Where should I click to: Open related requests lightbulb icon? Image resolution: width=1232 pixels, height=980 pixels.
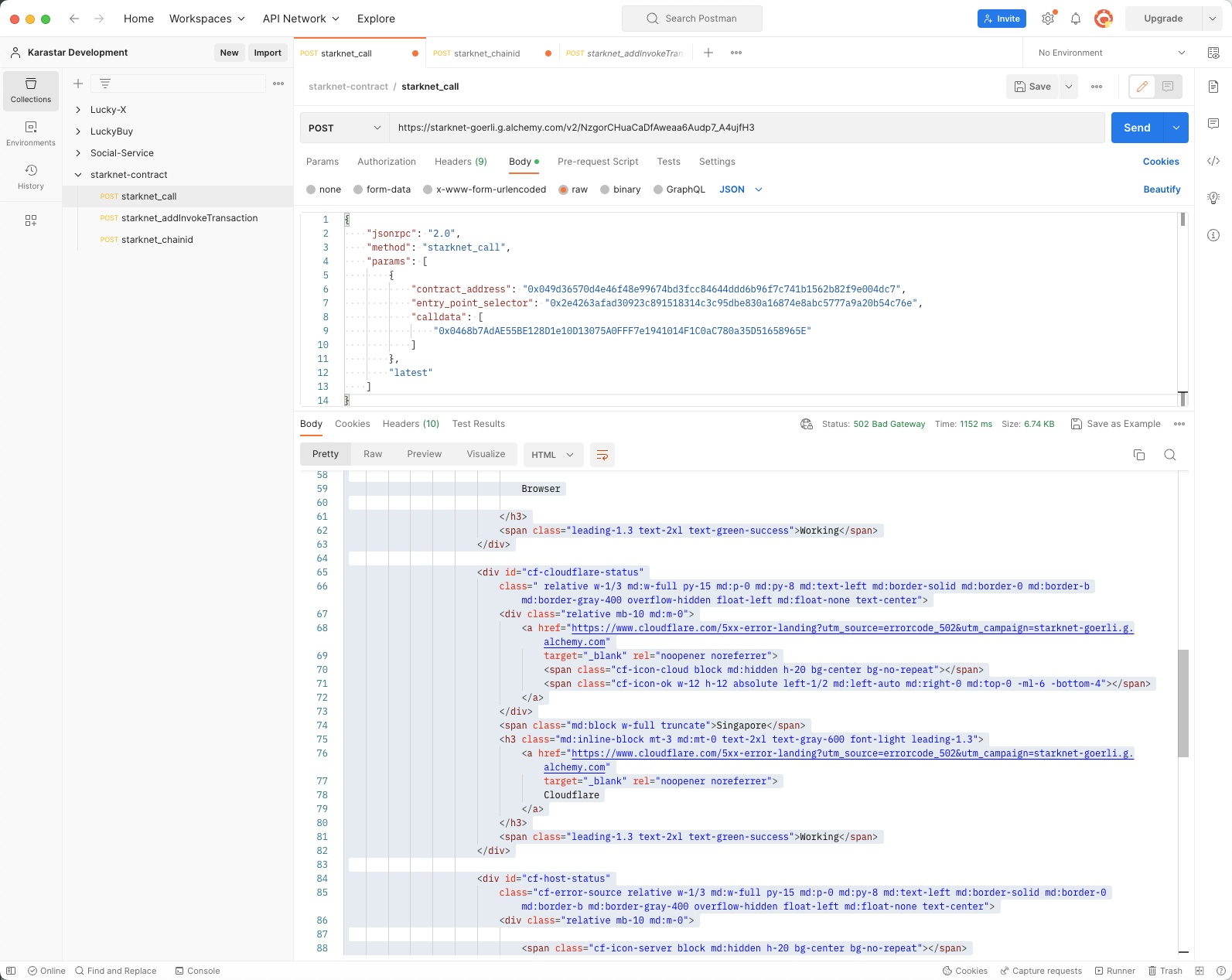[x=1213, y=198]
